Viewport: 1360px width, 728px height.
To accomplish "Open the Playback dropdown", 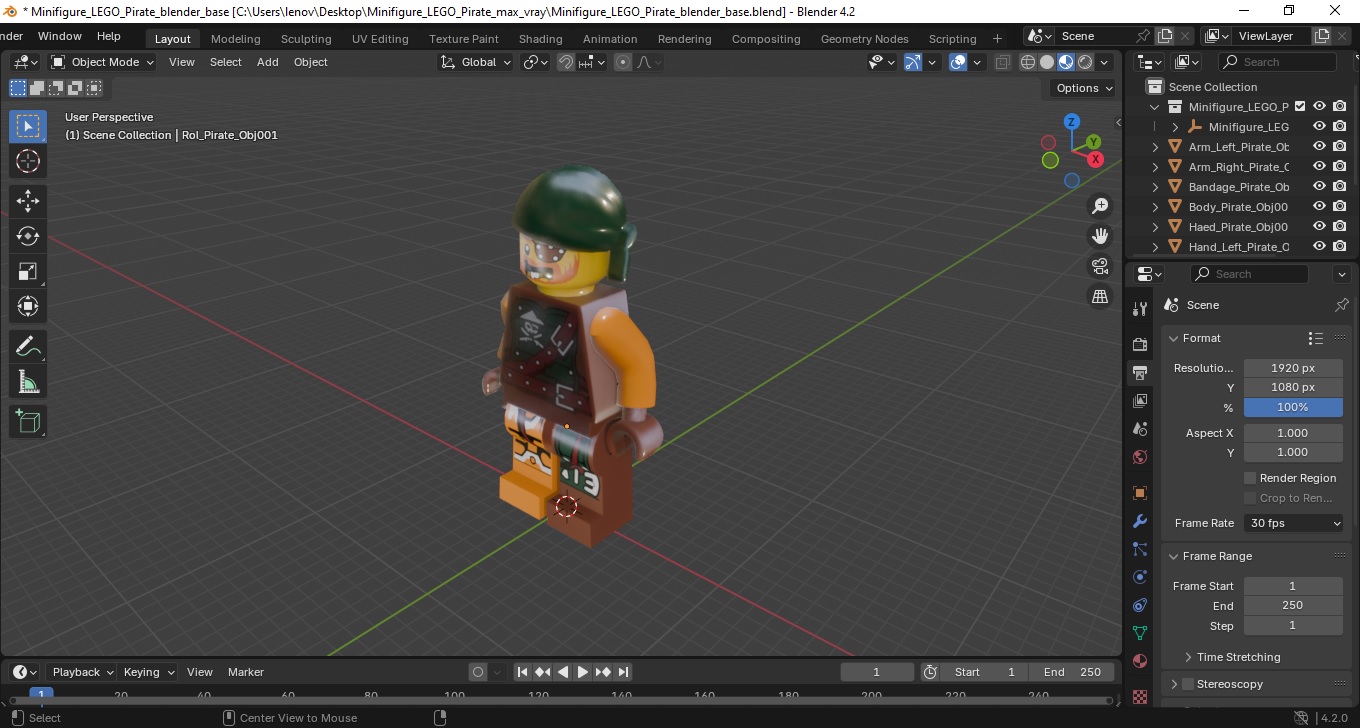I will (81, 672).
